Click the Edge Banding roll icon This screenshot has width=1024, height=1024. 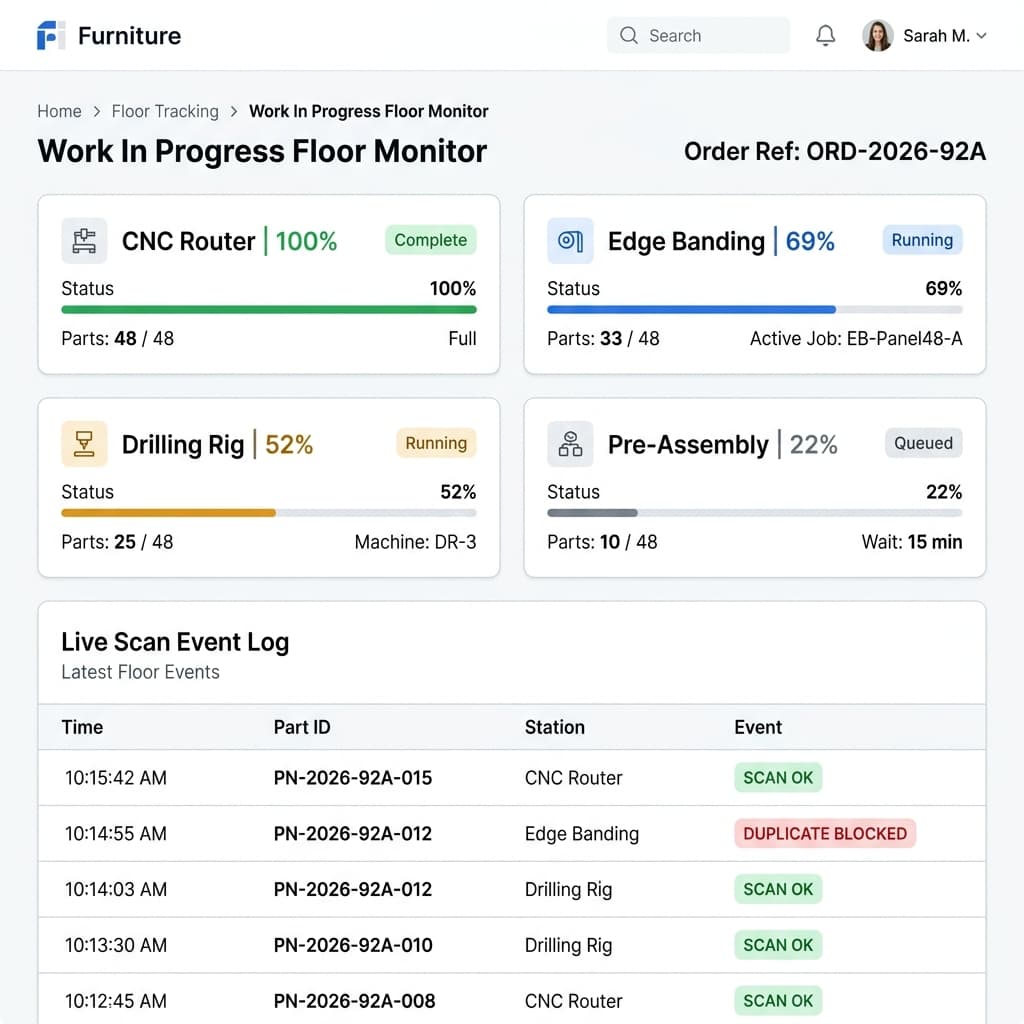[570, 241]
